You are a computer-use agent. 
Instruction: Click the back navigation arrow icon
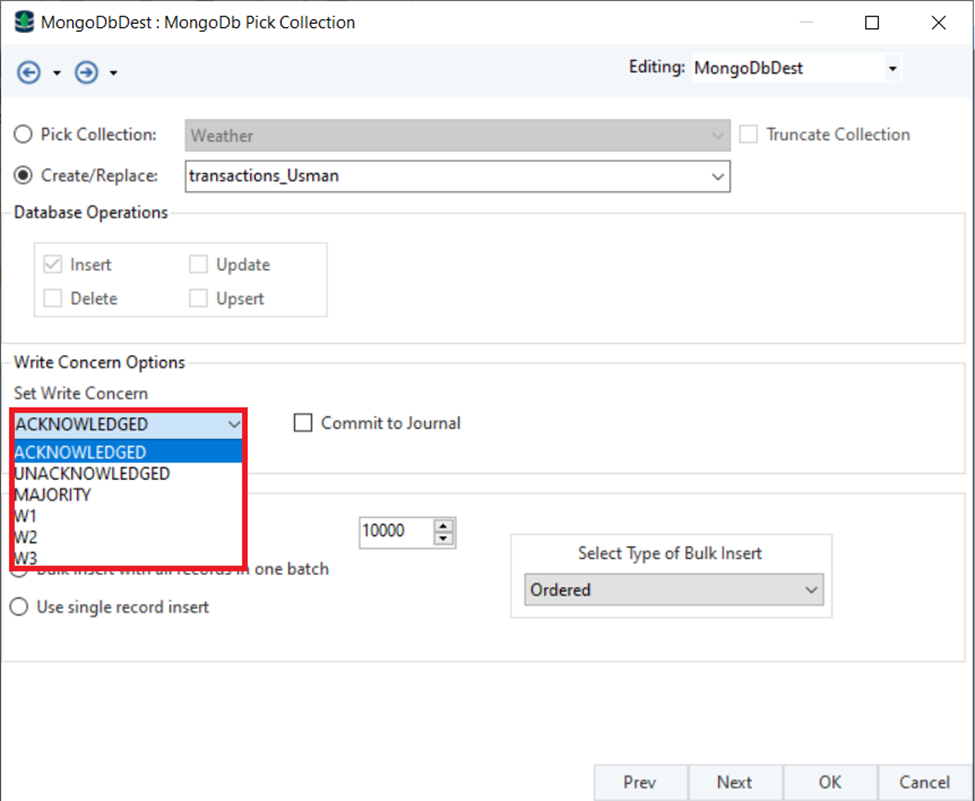(28, 72)
